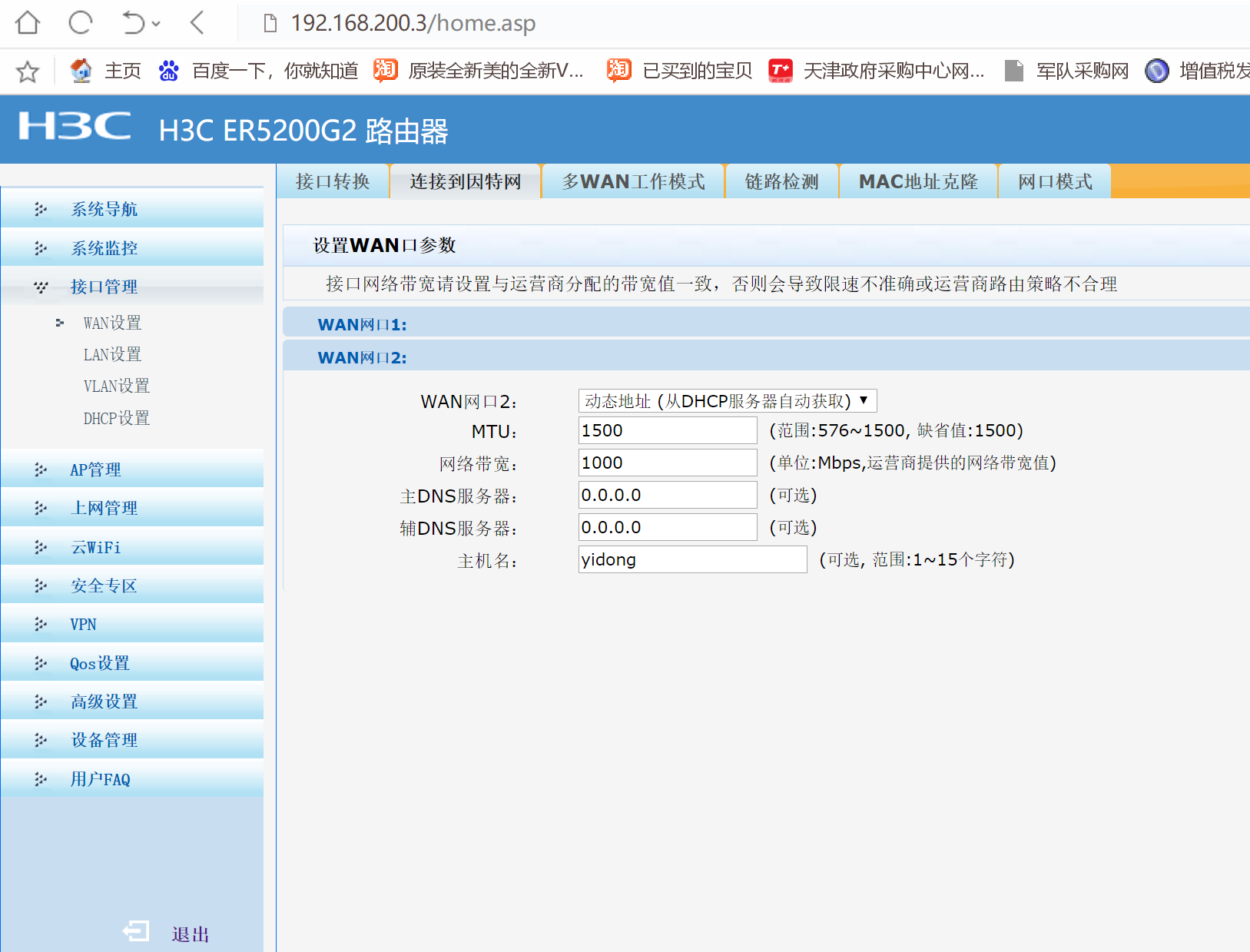Click the 网络带宽 input field

click(x=668, y=463)
